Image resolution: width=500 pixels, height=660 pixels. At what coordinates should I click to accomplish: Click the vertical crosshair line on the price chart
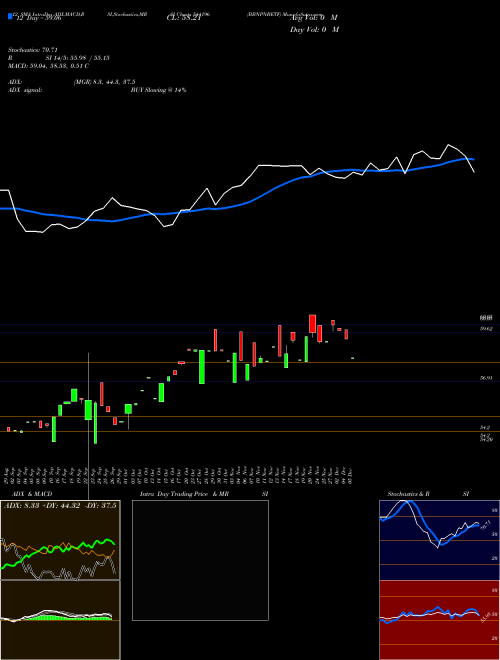[x=88, y=425]
